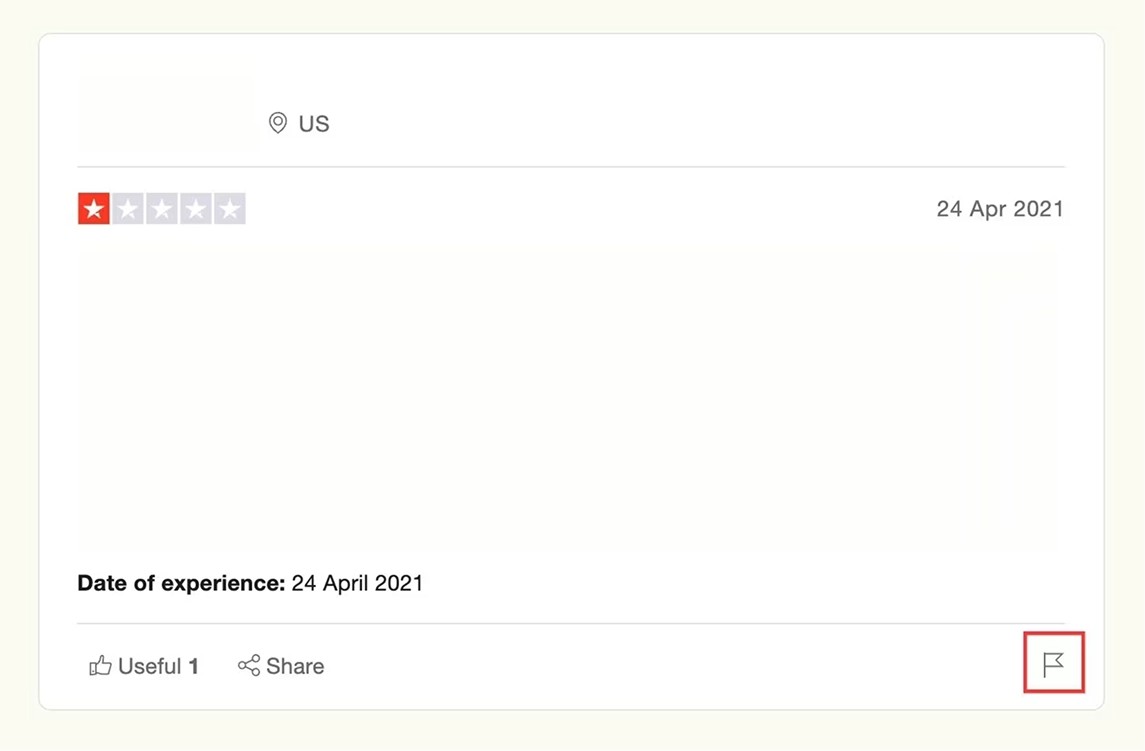
Task: Click the thumbs-up icon beside Useful
Action: point(100,666)
